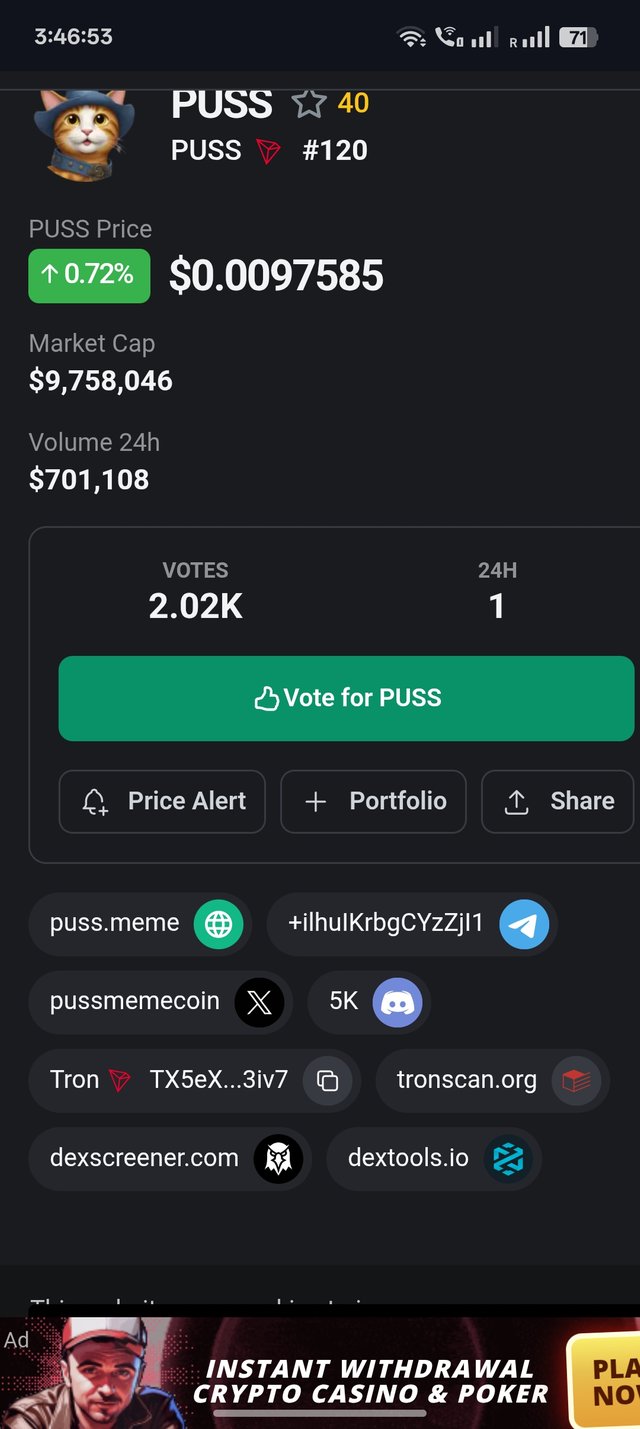Click the puss.meme link text
The height and width of the screenshot is (1429, 640).
[x=115, y=923]
